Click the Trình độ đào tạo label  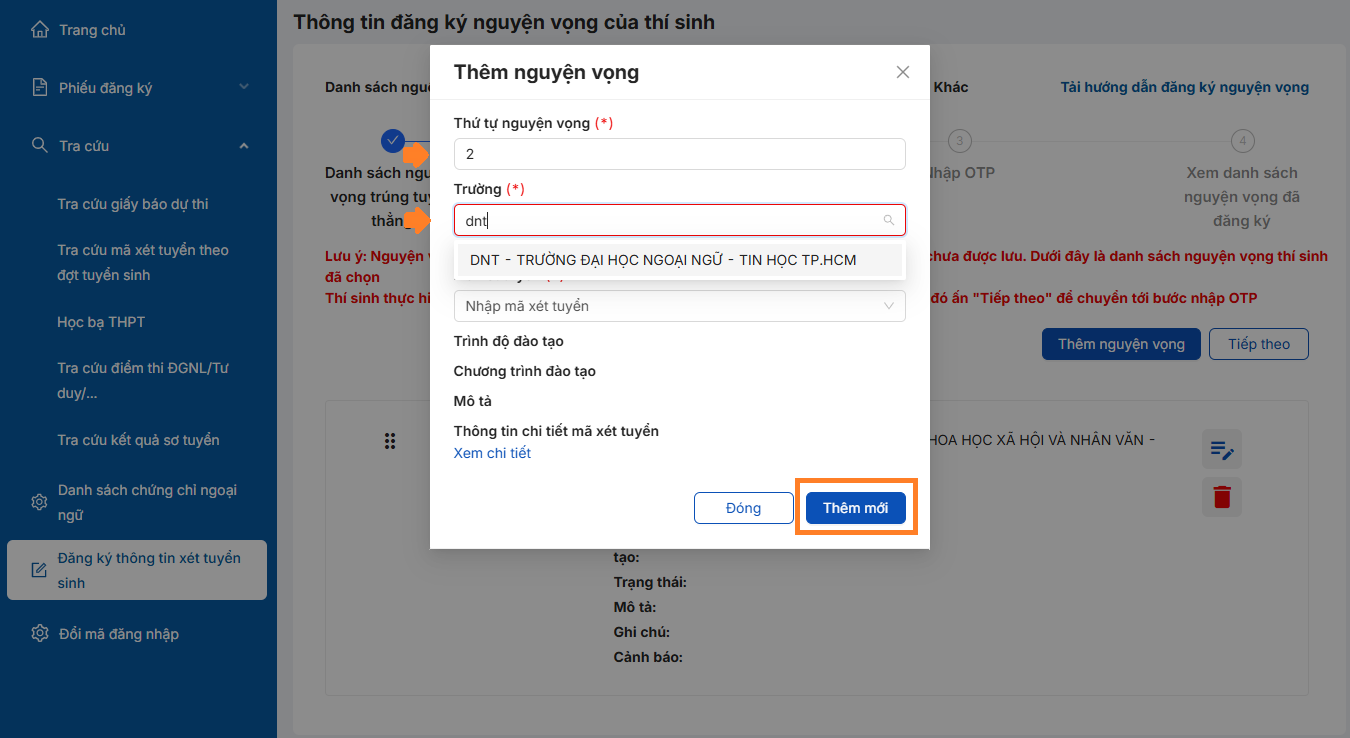[509, 341]
